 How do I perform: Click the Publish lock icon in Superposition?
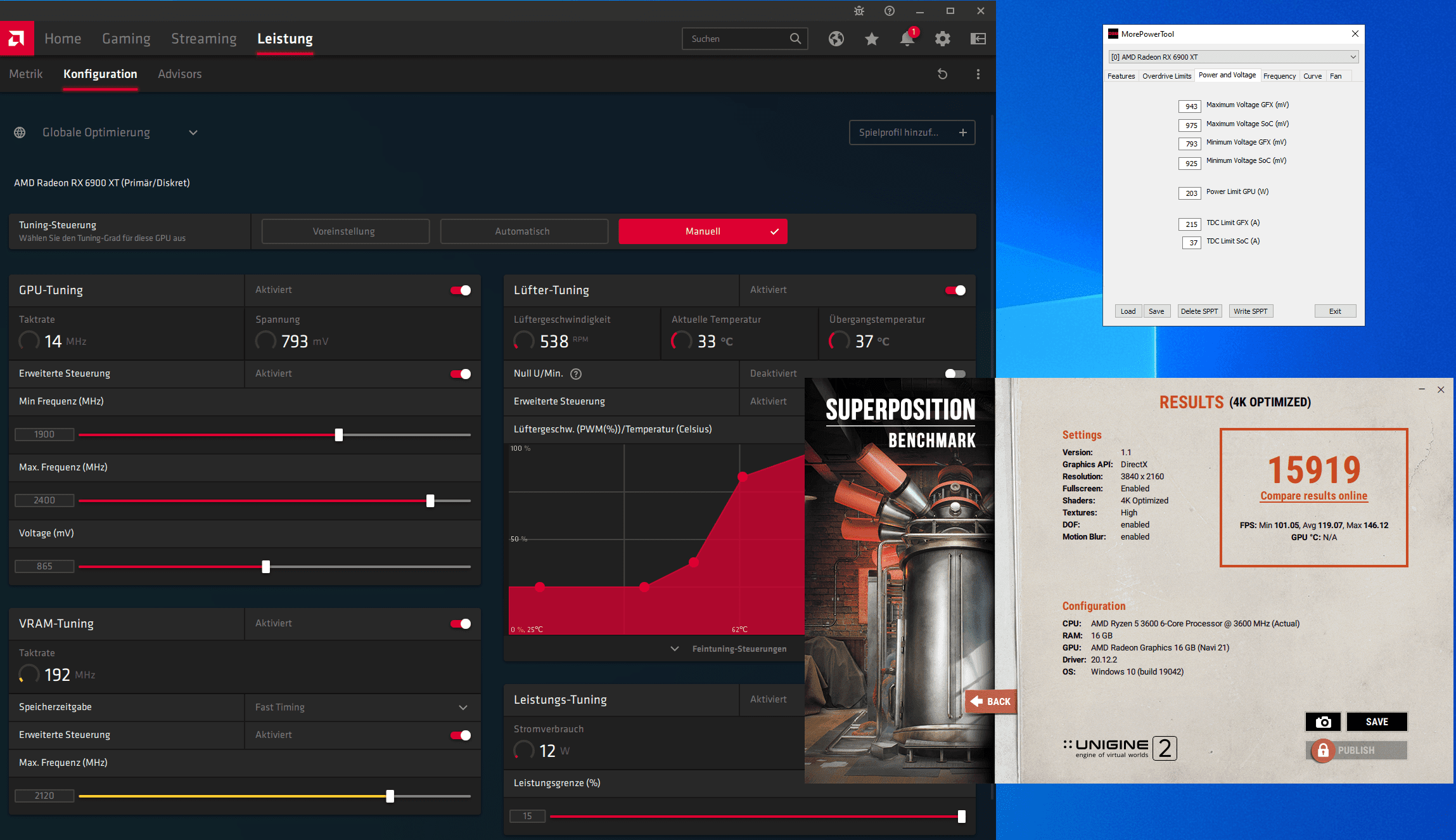[x=1324, y=751]
